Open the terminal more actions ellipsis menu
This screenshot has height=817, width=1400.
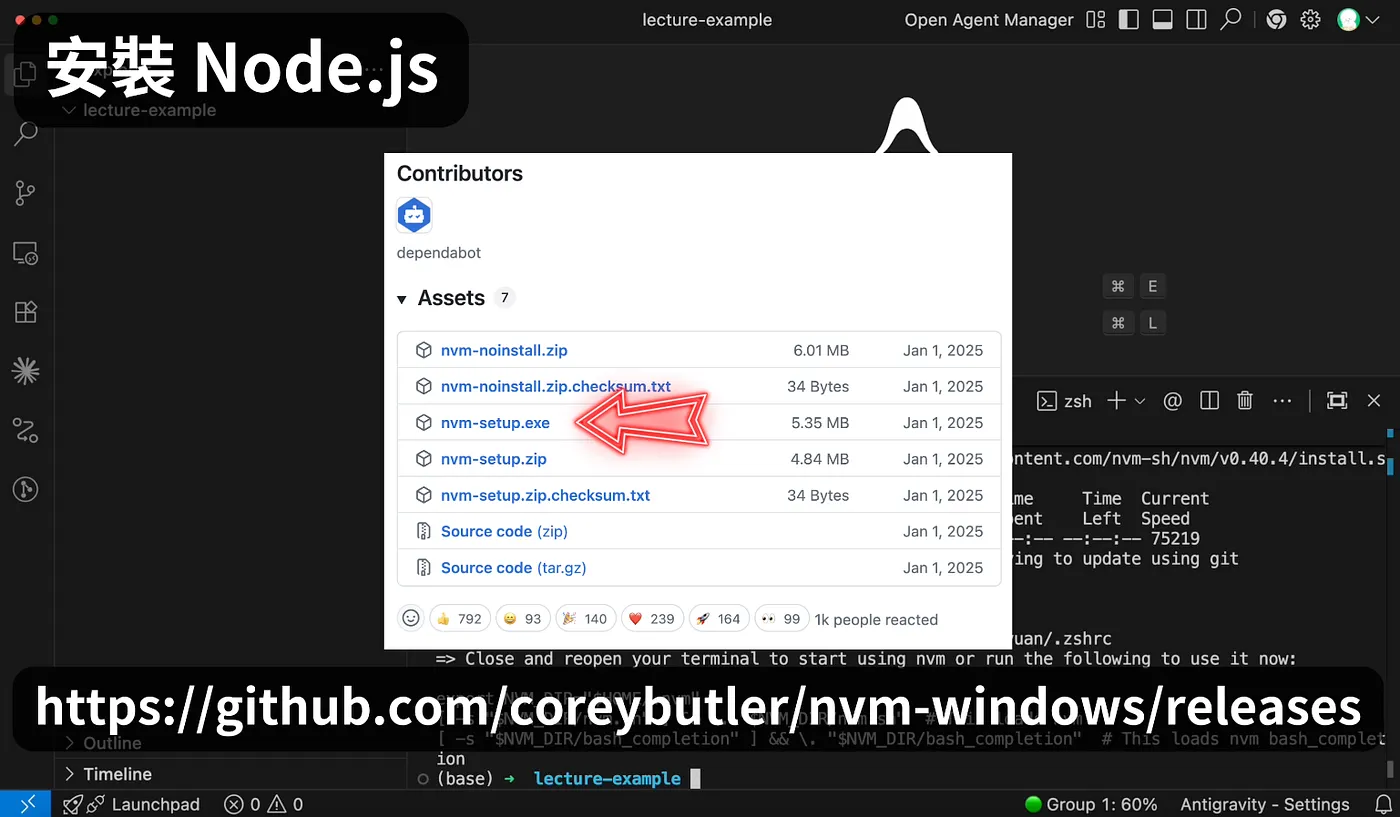coord(1283,401)
